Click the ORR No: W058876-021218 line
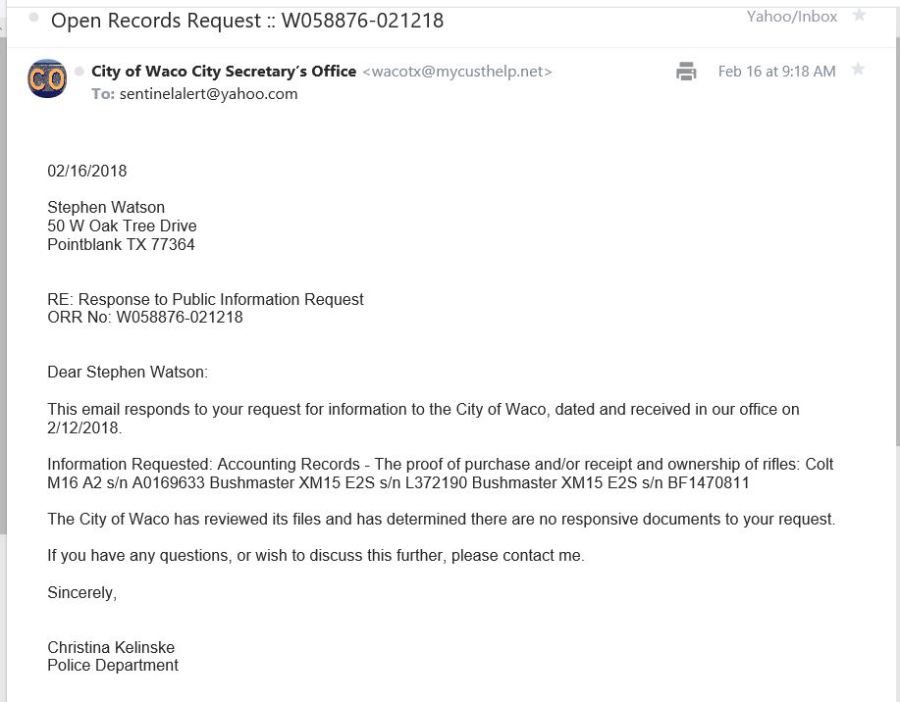The width and height of the screenshot is (900, 702). coord(145,318)
